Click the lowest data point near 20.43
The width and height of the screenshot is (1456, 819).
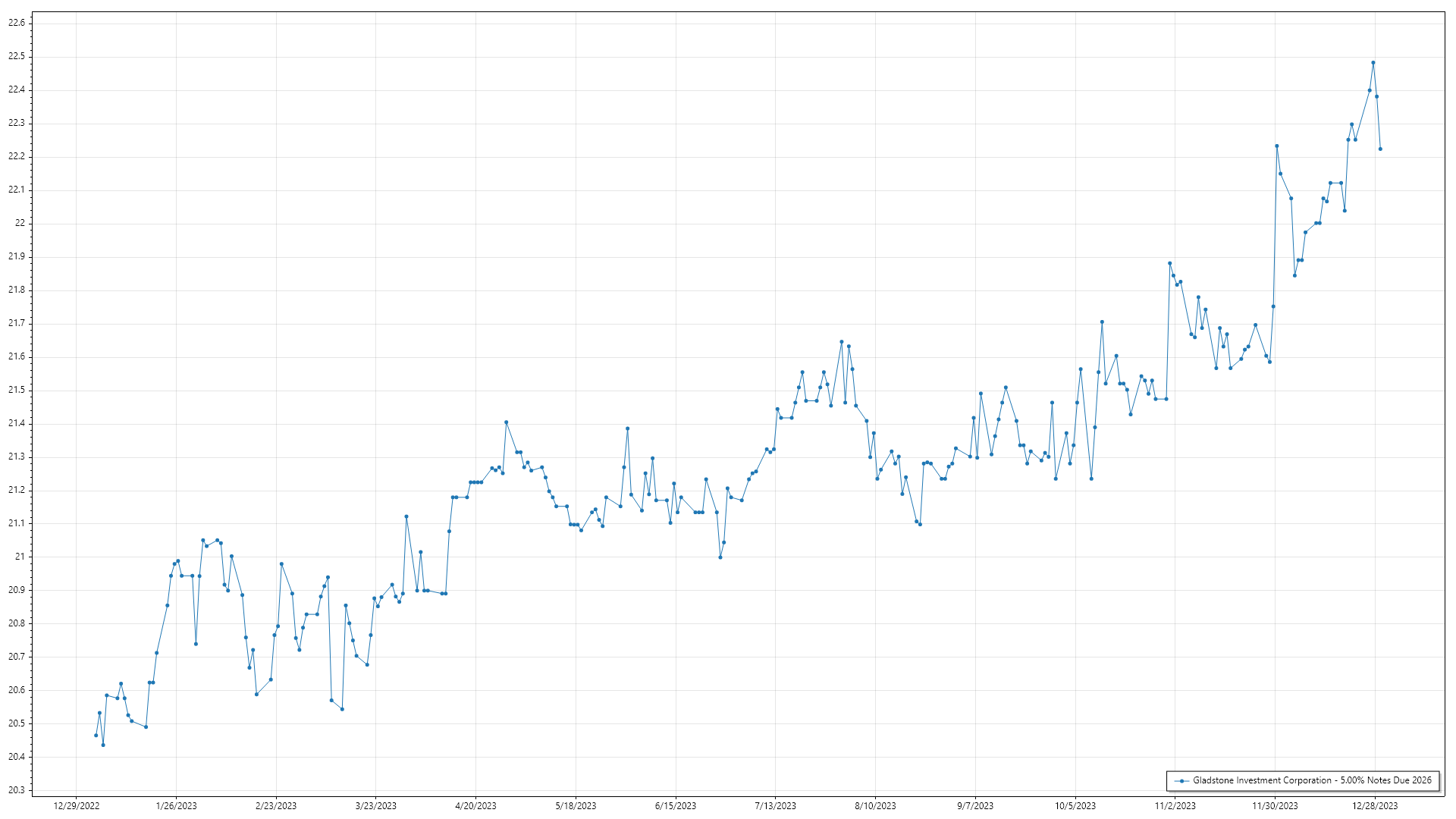coord(103,745)
